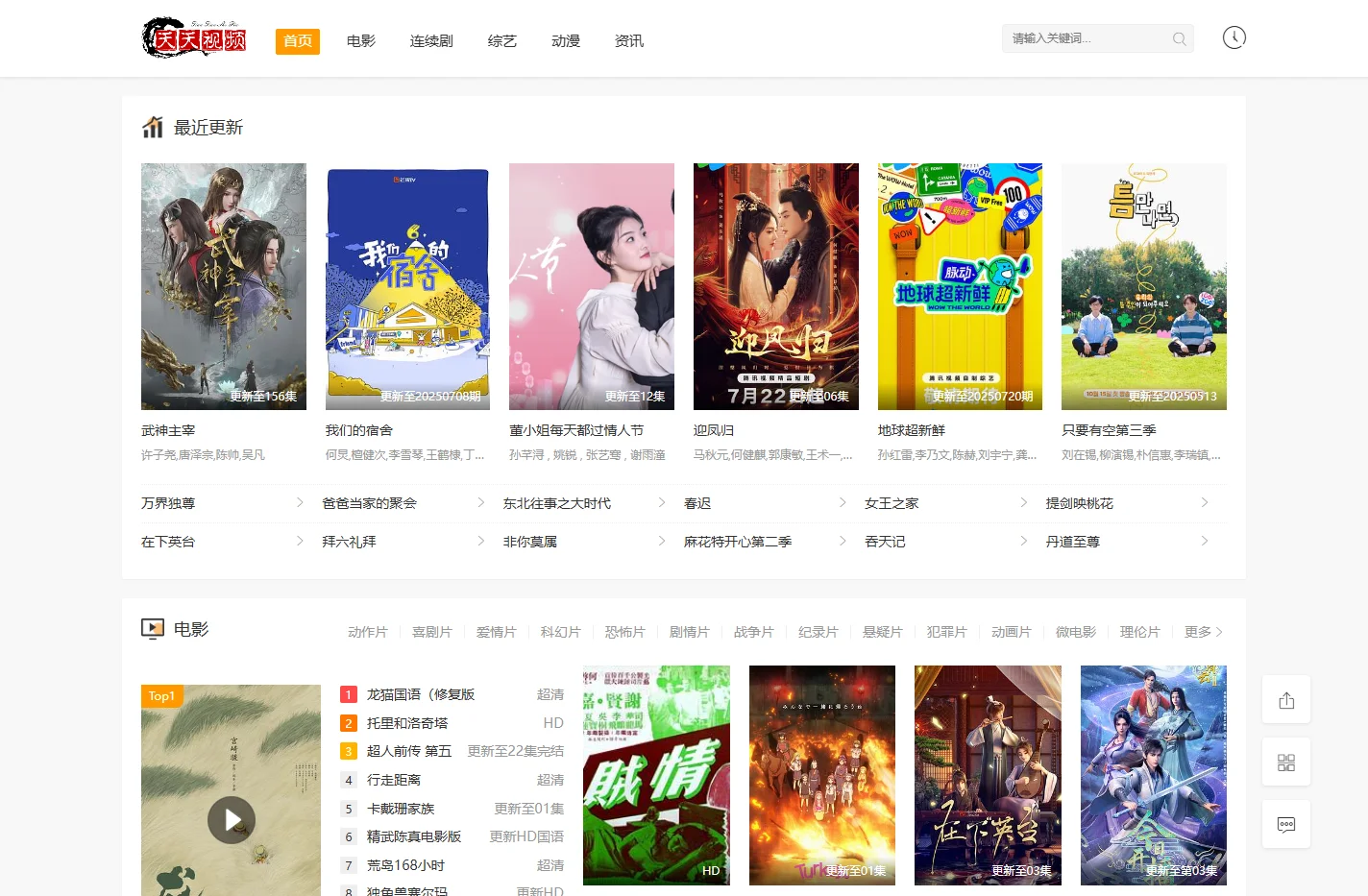Viewport: 1368px width, 896px height.
Task: Click 更多 to see more movie genres
Action: [x=1204, y=632]
